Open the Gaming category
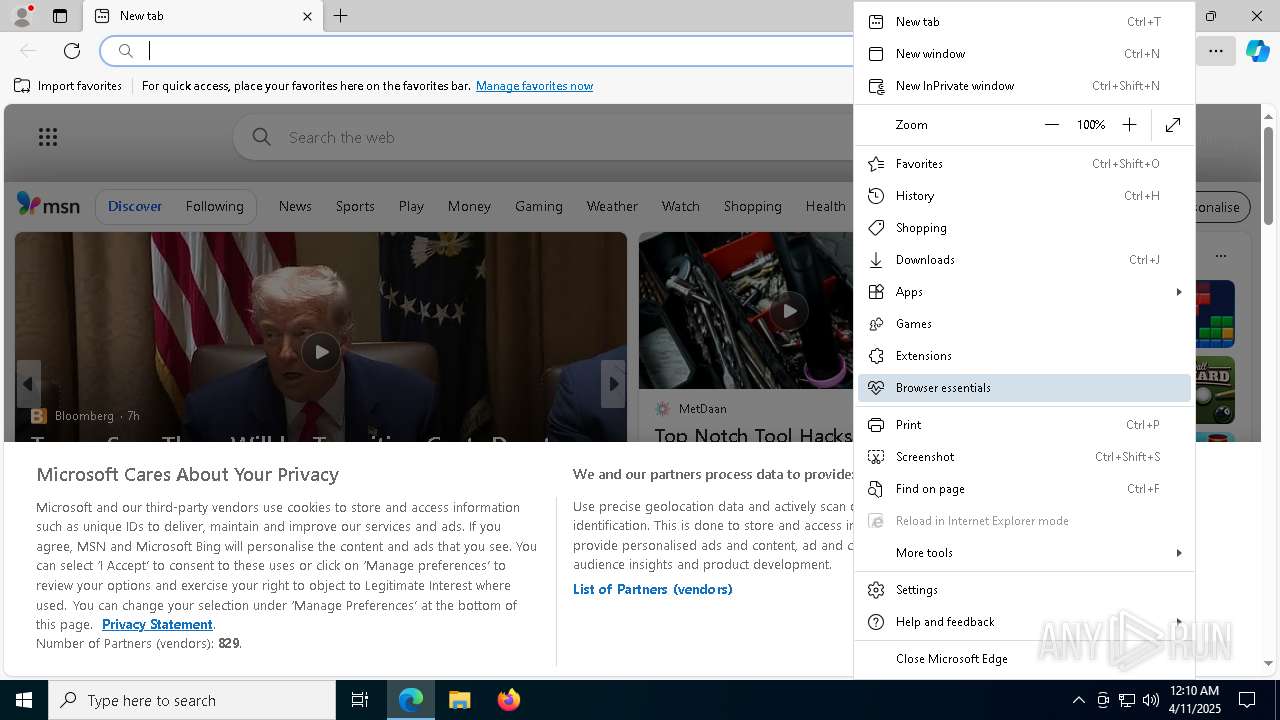The width and height of the screenshot is (1280, 720). pyautogui.click(x=539, y=206)
